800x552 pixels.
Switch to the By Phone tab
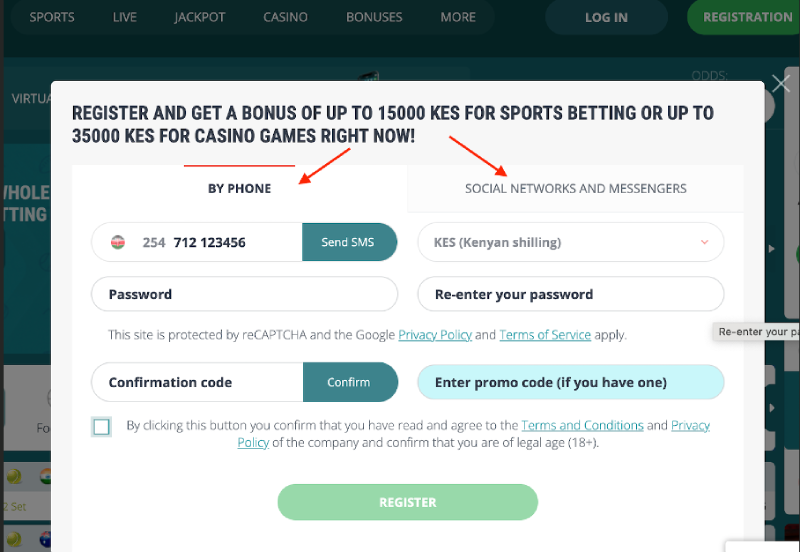239,188
